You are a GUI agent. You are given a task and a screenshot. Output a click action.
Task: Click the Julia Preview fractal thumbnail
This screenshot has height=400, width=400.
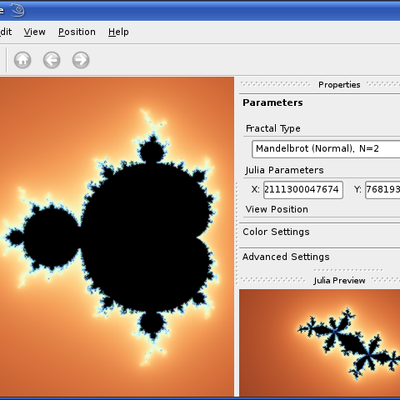[x=320, y=343]
